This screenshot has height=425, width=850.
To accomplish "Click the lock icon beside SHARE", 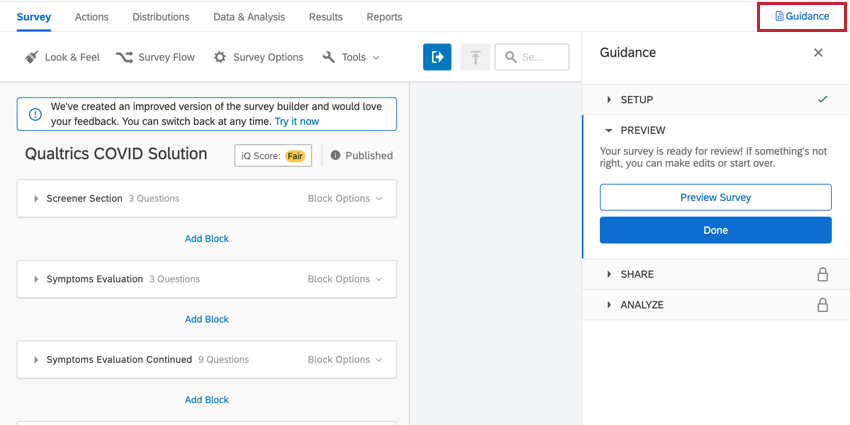I will pyautogui.click(x=822, y=274).
